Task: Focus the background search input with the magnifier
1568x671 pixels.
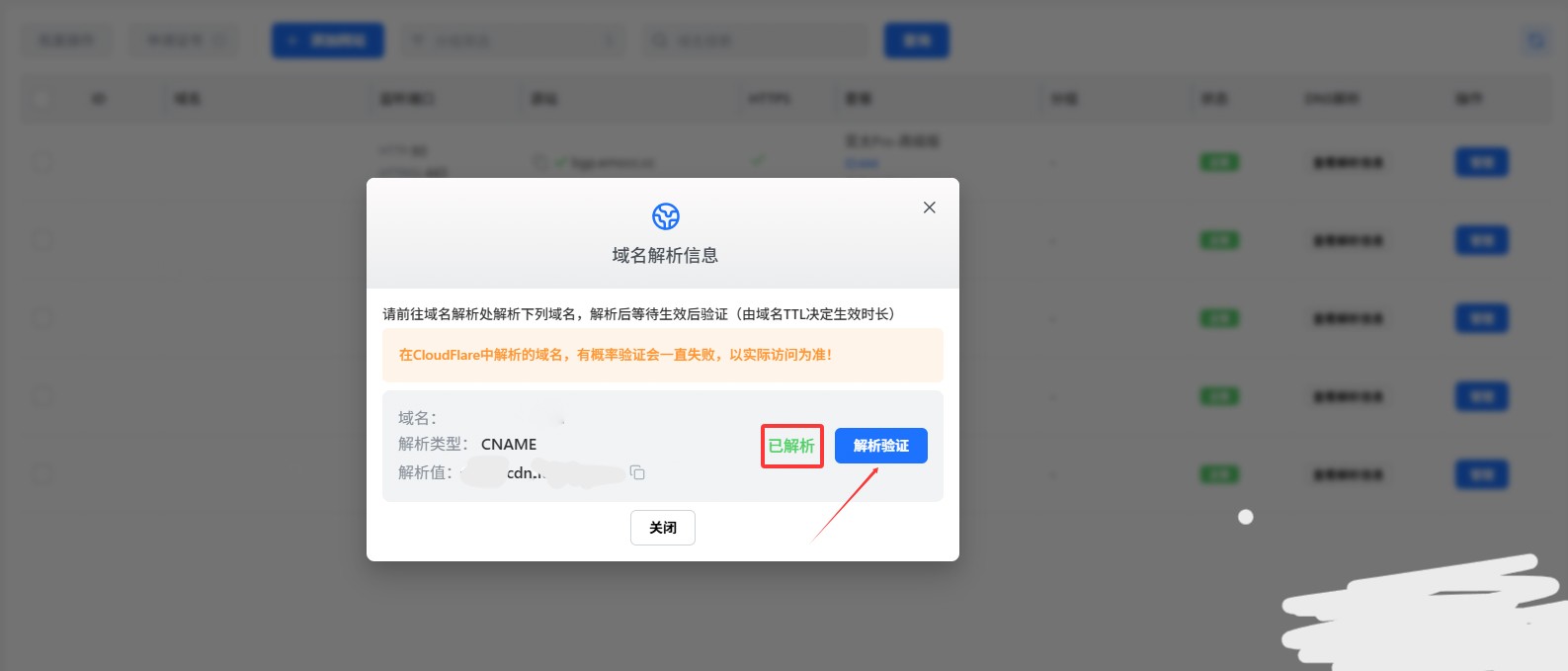Action: (756, 41)
